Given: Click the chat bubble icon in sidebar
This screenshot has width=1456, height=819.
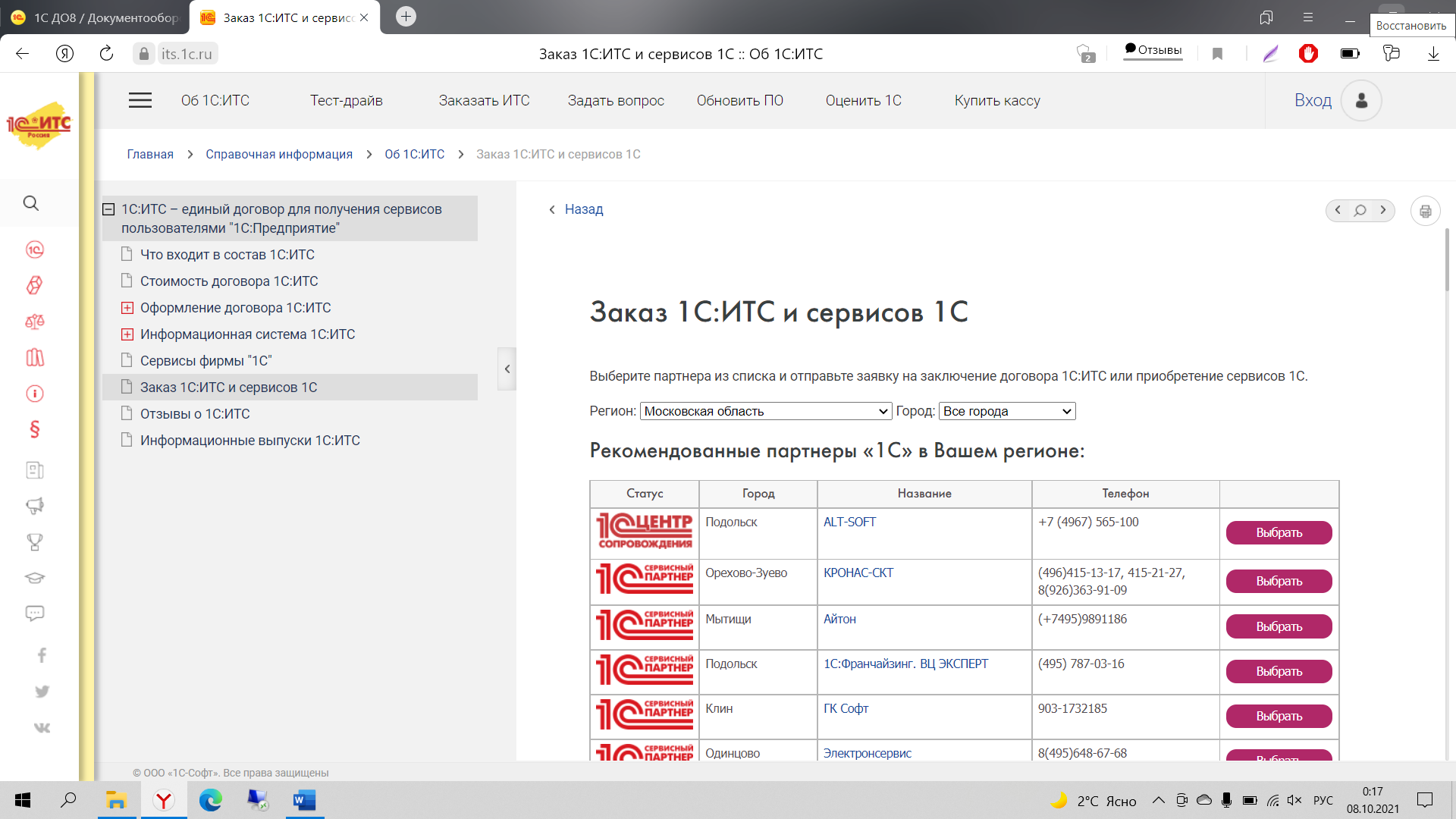Looking at the screenshot, I should [x=35, y=613].
